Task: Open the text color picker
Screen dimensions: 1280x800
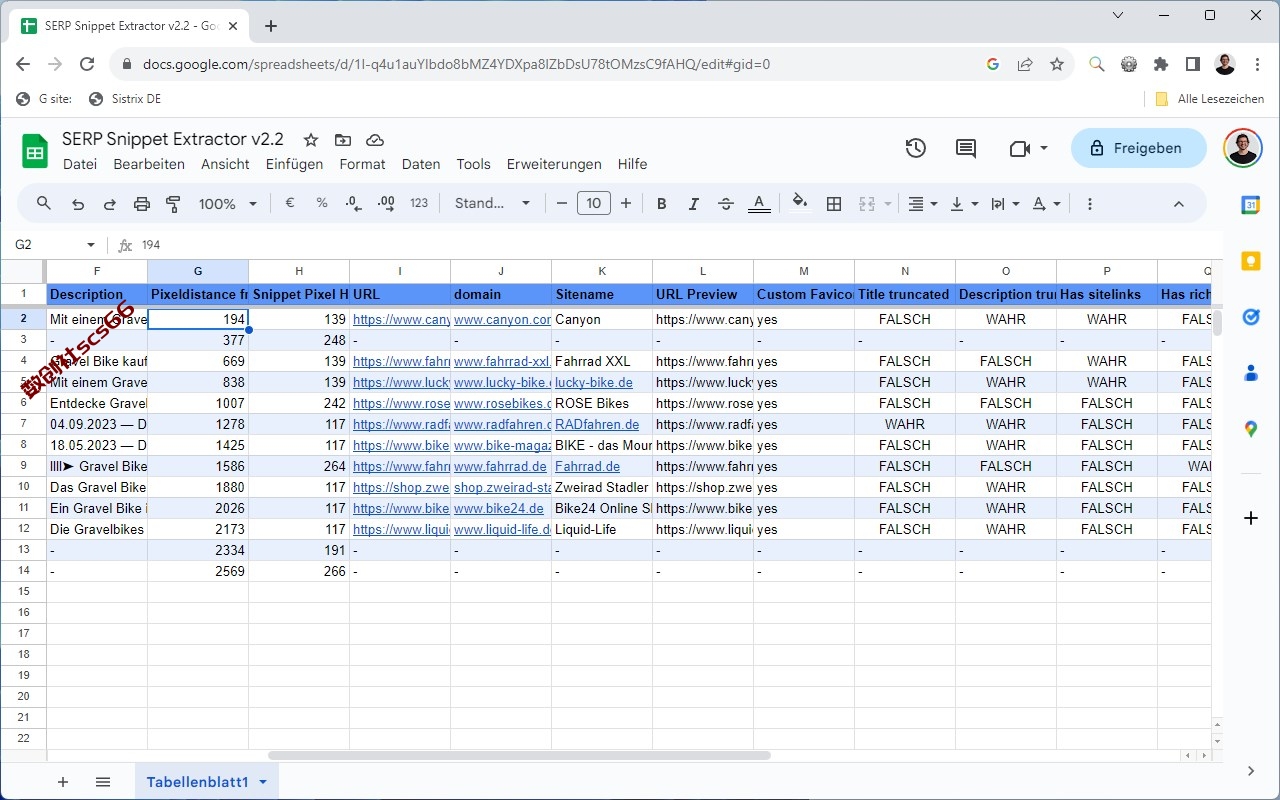Action: coord(759,203)
